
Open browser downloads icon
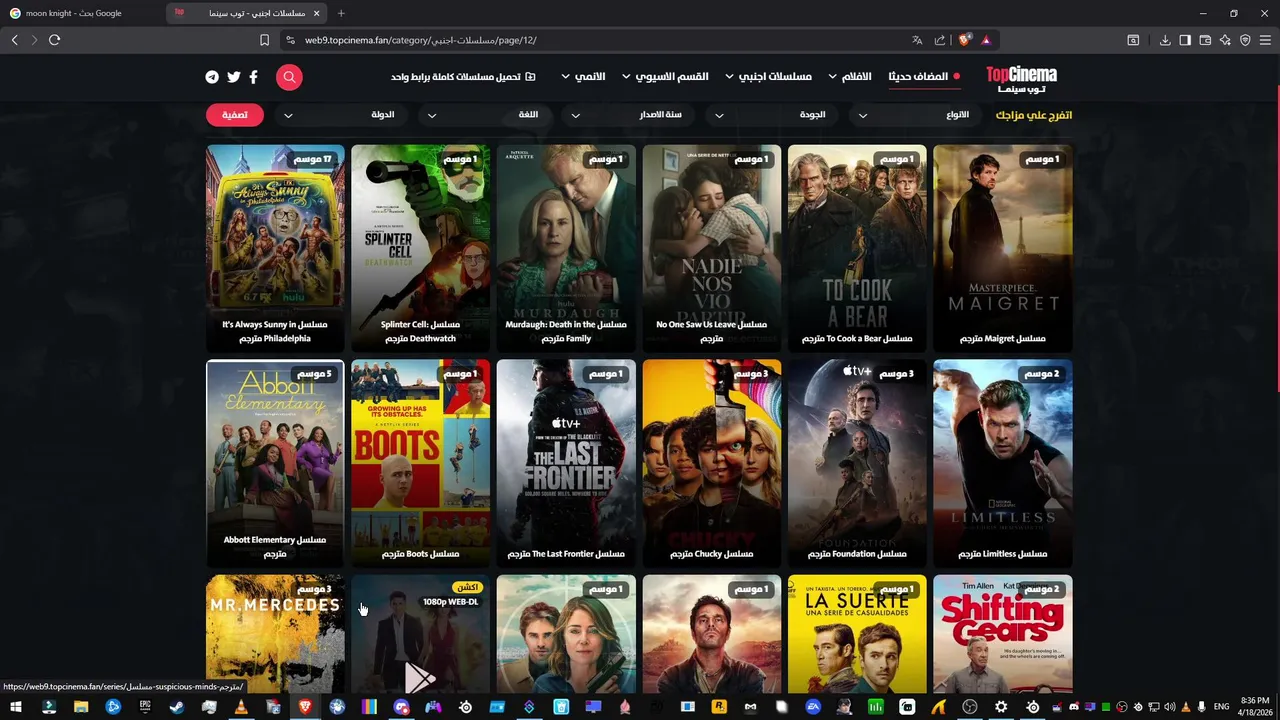pyautogui.click(x=1165, y=40)
